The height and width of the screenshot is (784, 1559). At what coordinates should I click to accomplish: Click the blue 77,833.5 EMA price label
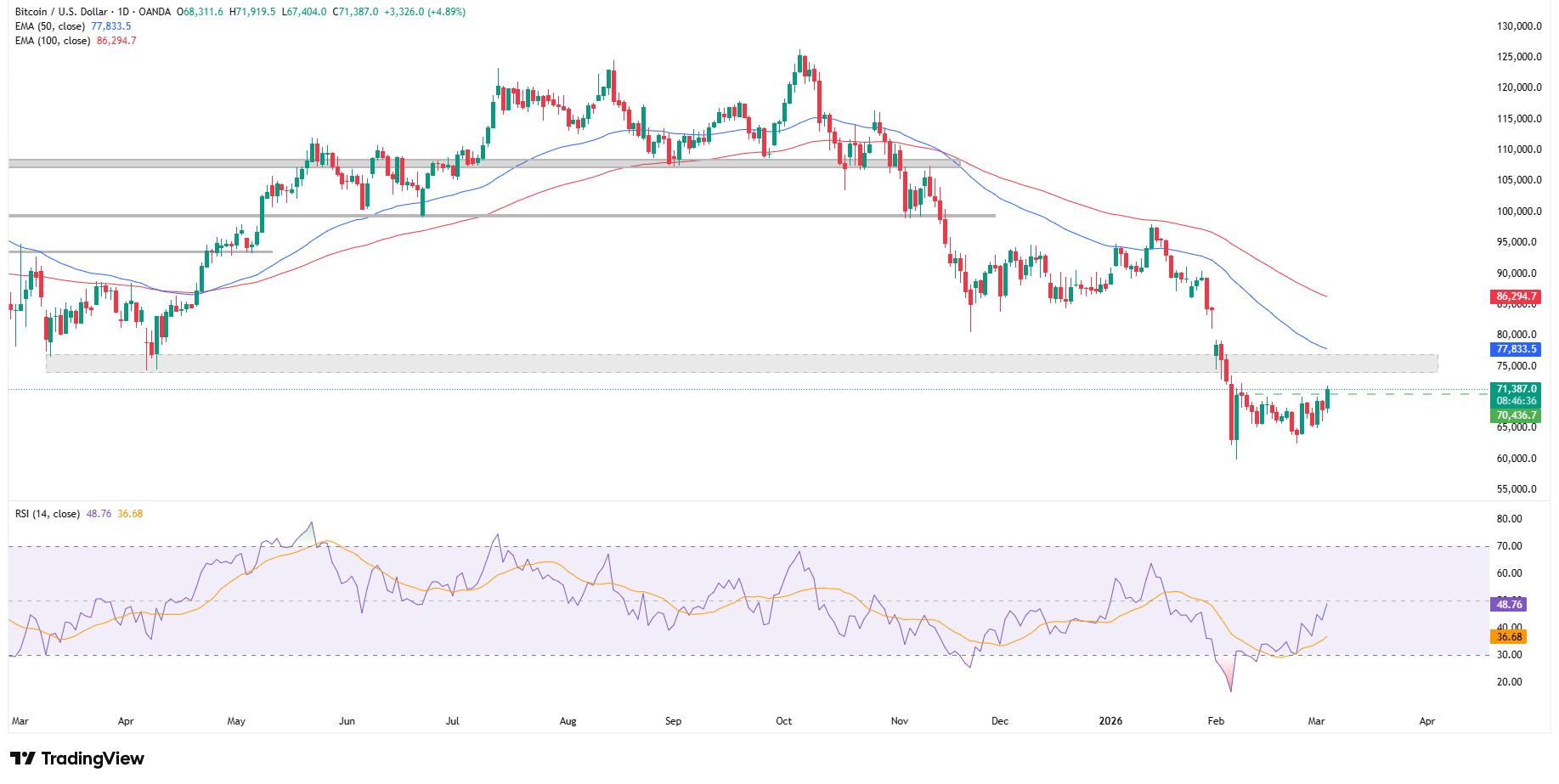[x=1517, y=349]
